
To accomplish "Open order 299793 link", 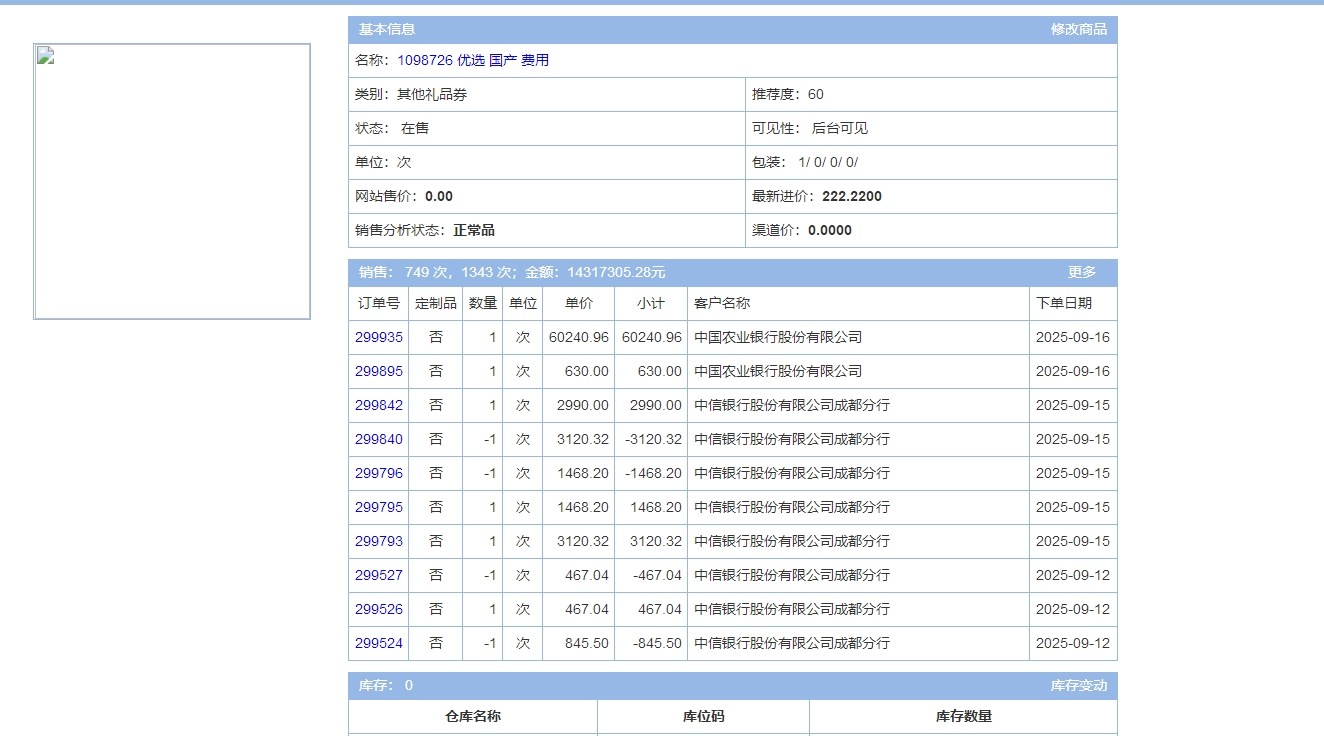I will click(378, 542).
